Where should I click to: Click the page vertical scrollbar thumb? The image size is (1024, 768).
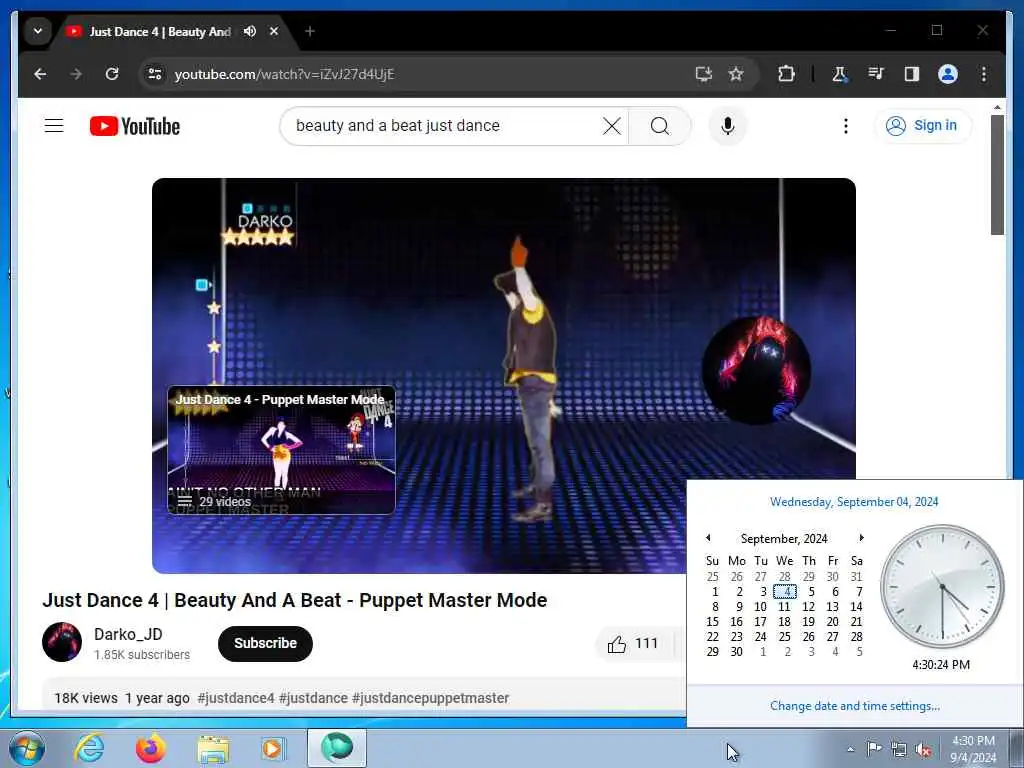point(997,174)
